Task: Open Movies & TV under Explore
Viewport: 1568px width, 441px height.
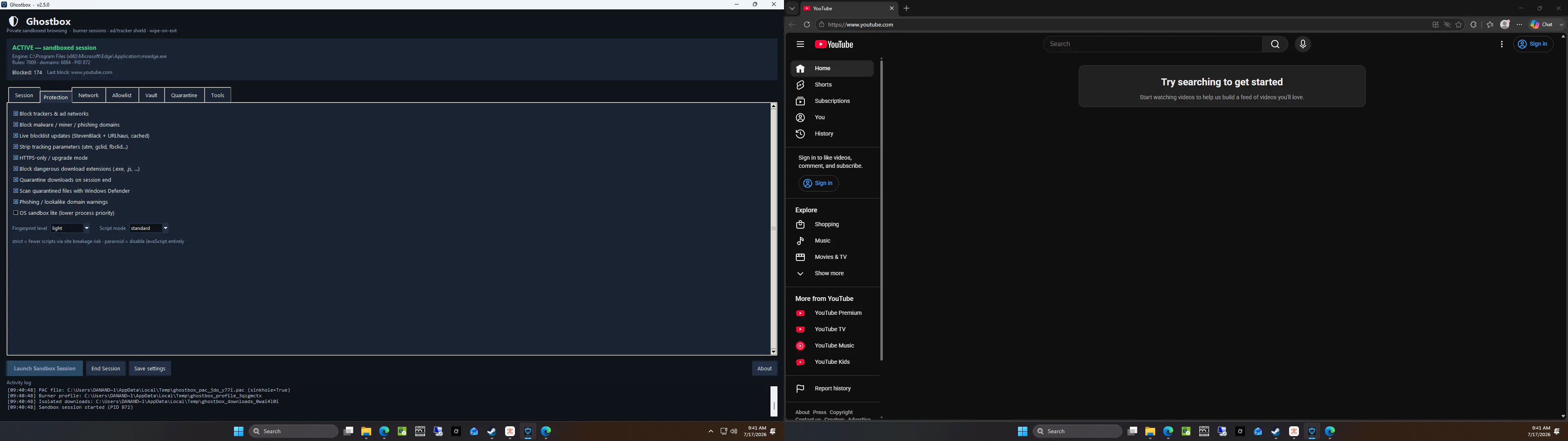Action: [x=831, y=257]
